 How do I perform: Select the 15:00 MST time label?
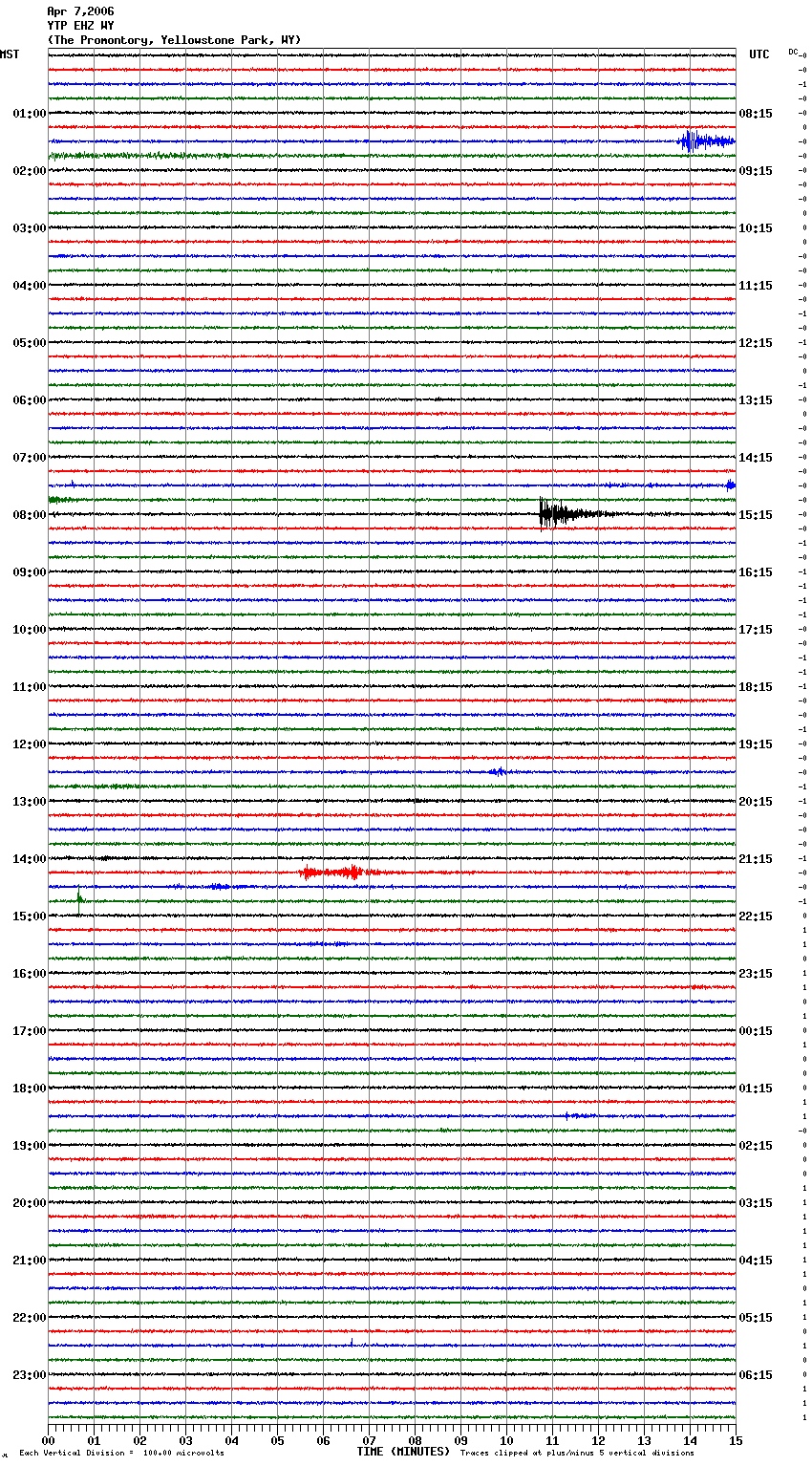click(x=30, y=916)
